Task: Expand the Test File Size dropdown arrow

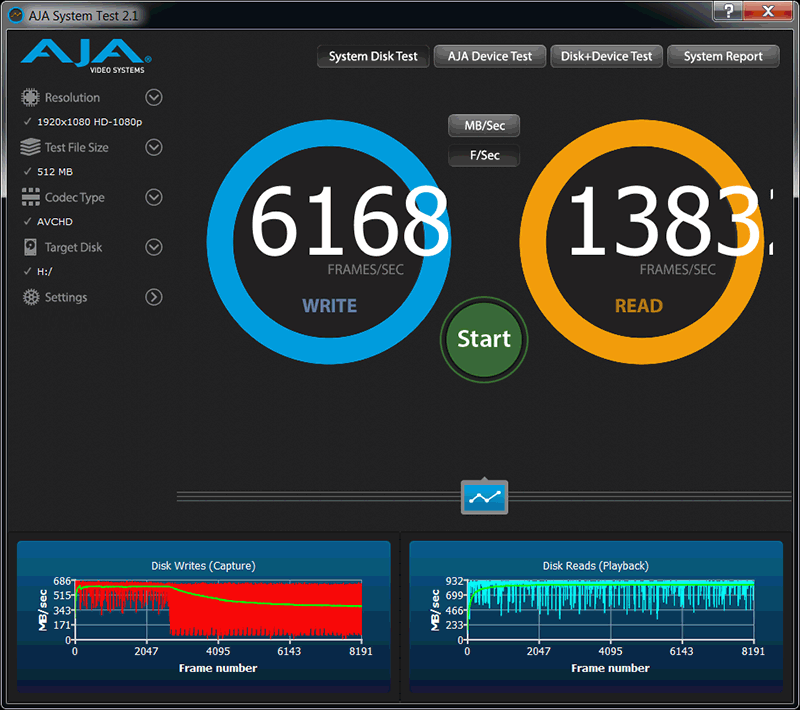Action: (154, 147)
